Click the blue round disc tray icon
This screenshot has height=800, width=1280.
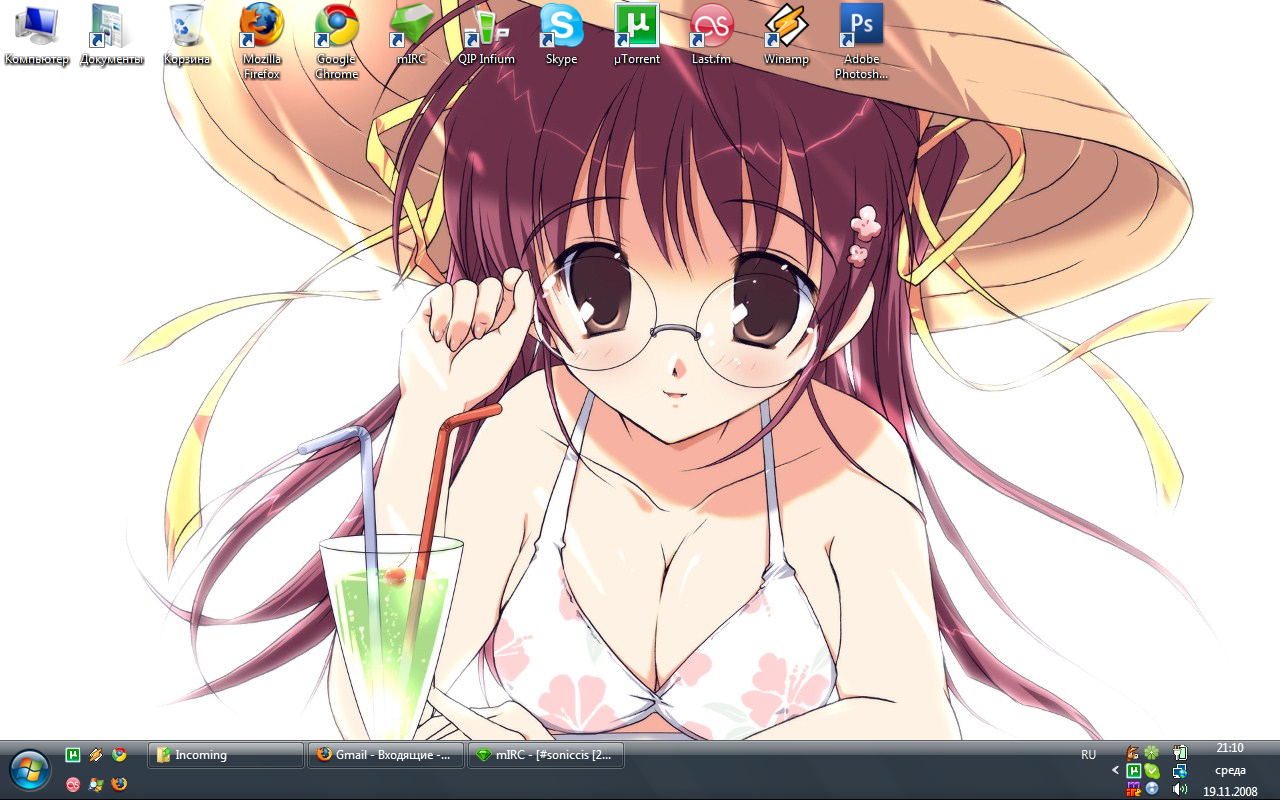[x=1152, y=789]
